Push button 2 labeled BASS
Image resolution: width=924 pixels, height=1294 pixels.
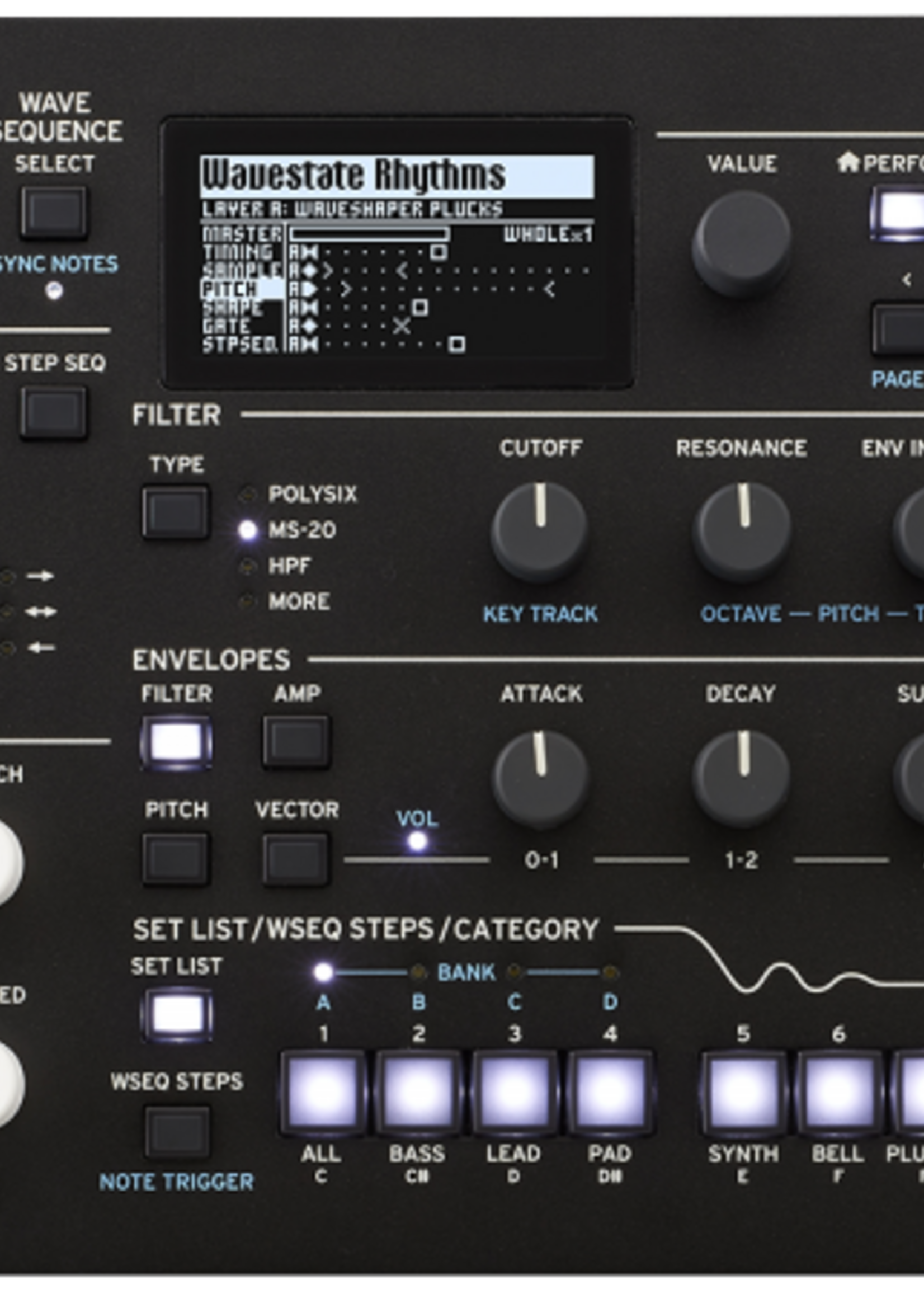(x=419, y=1093)
